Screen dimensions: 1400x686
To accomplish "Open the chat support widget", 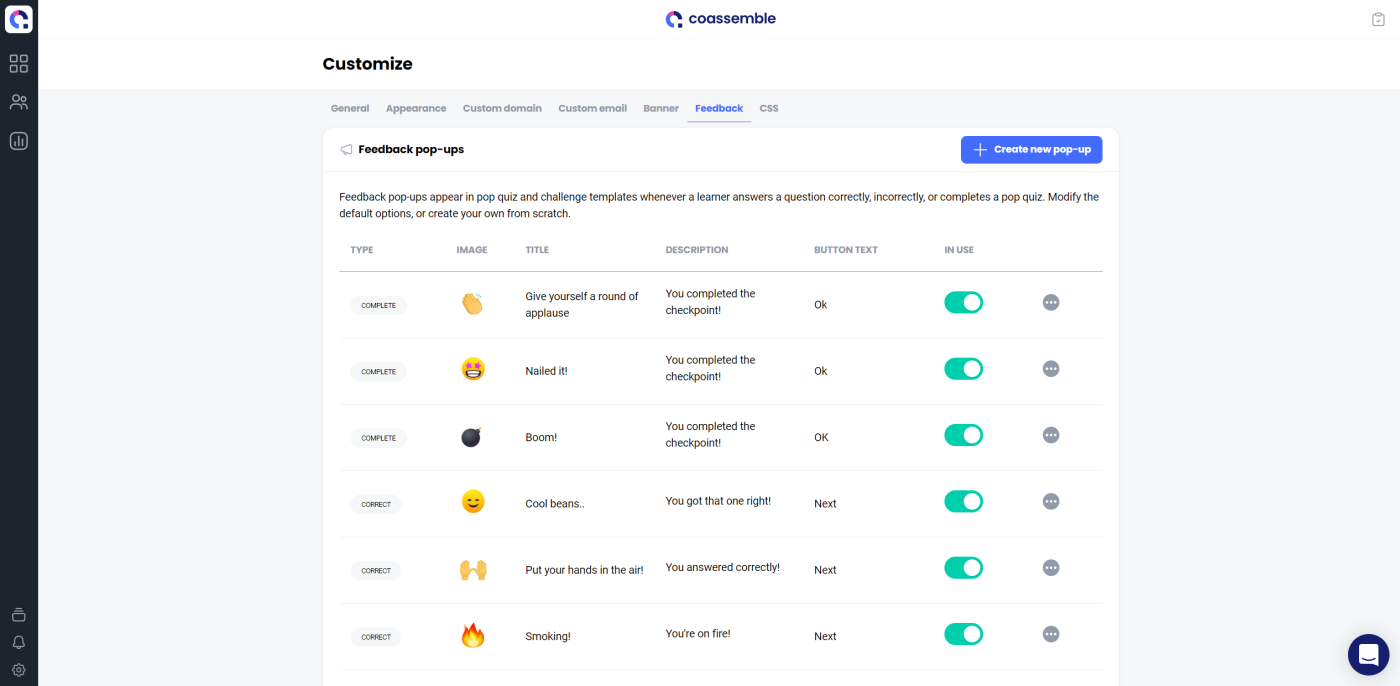I will pos(1368,655).
